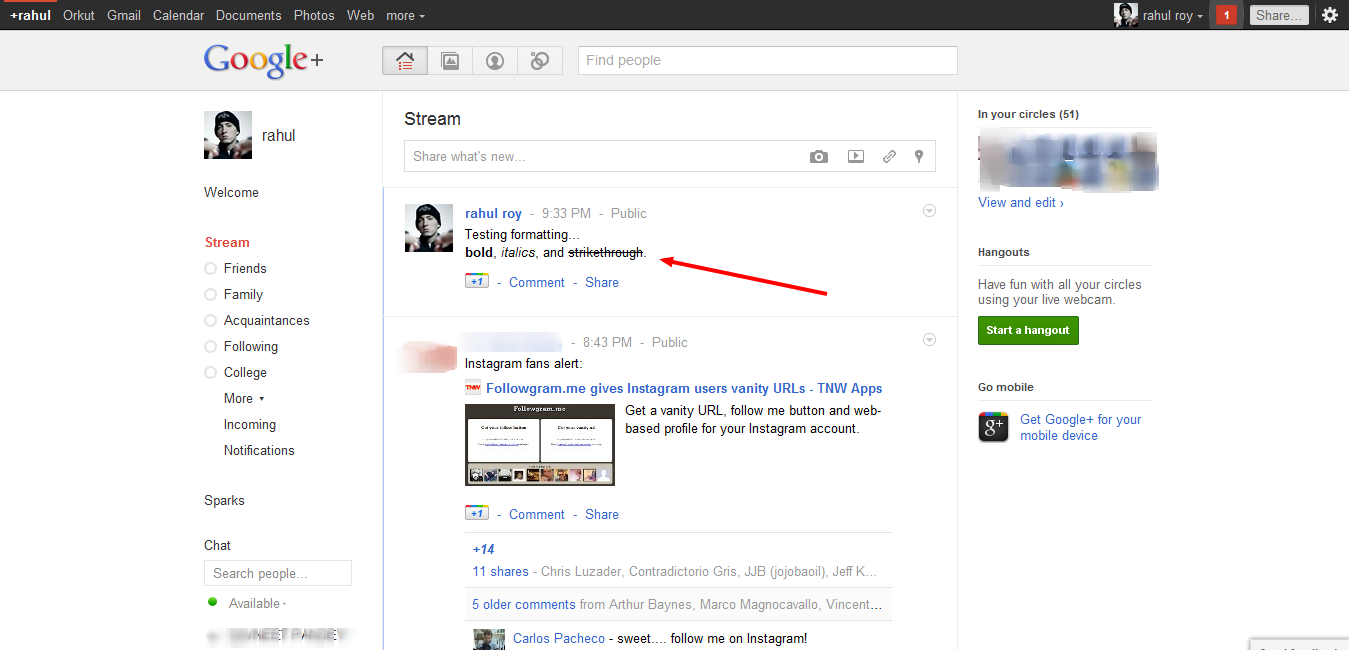1349x650 pixels.
Task: Open Notifications in the sidebar
Action: 259,450
